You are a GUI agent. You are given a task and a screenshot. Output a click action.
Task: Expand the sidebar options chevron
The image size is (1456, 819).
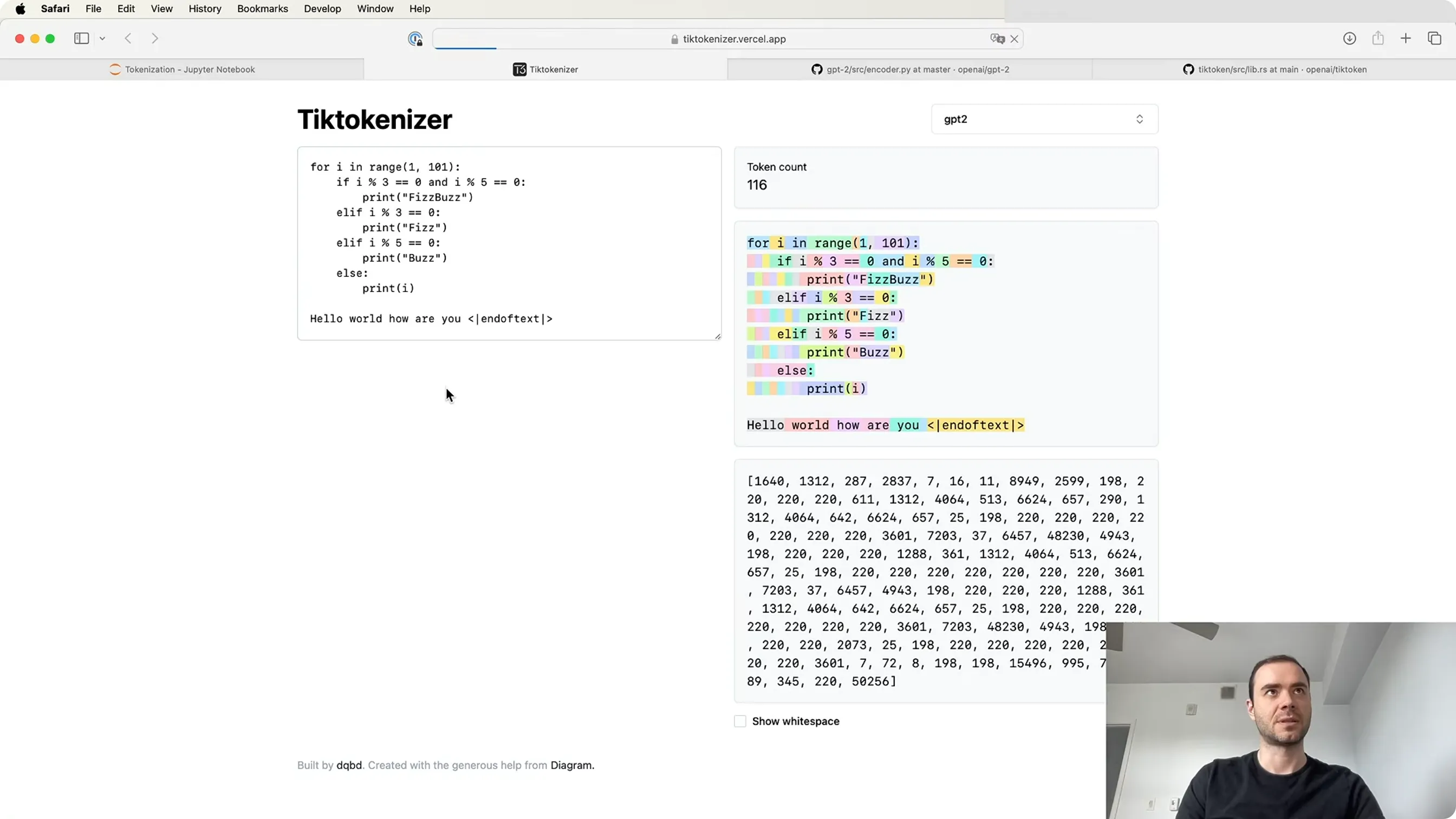click(102, 38)
